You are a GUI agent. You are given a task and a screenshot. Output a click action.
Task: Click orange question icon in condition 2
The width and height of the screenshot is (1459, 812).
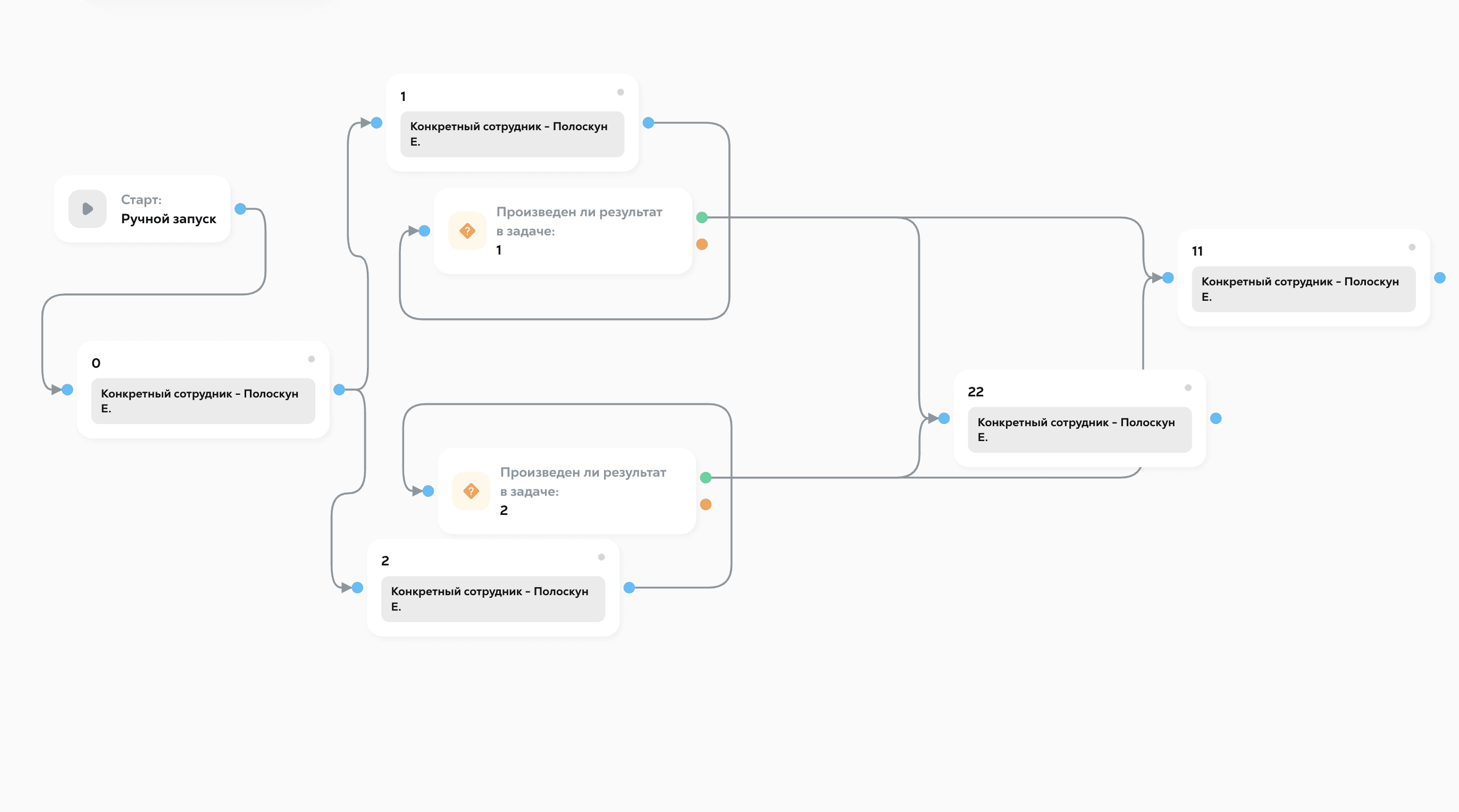[471, 491]
